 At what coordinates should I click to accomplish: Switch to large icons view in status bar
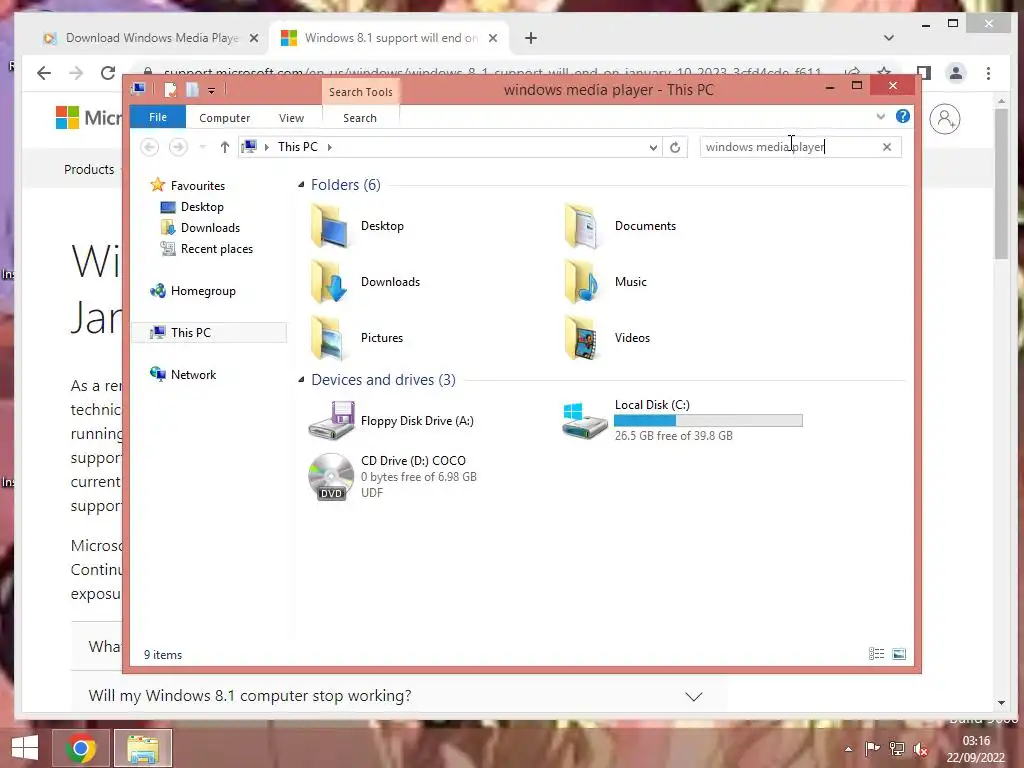pos(899,654)
